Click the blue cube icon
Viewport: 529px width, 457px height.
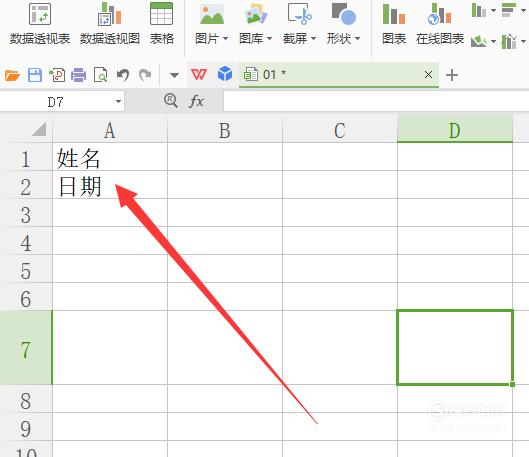click(x=225, y=74)
